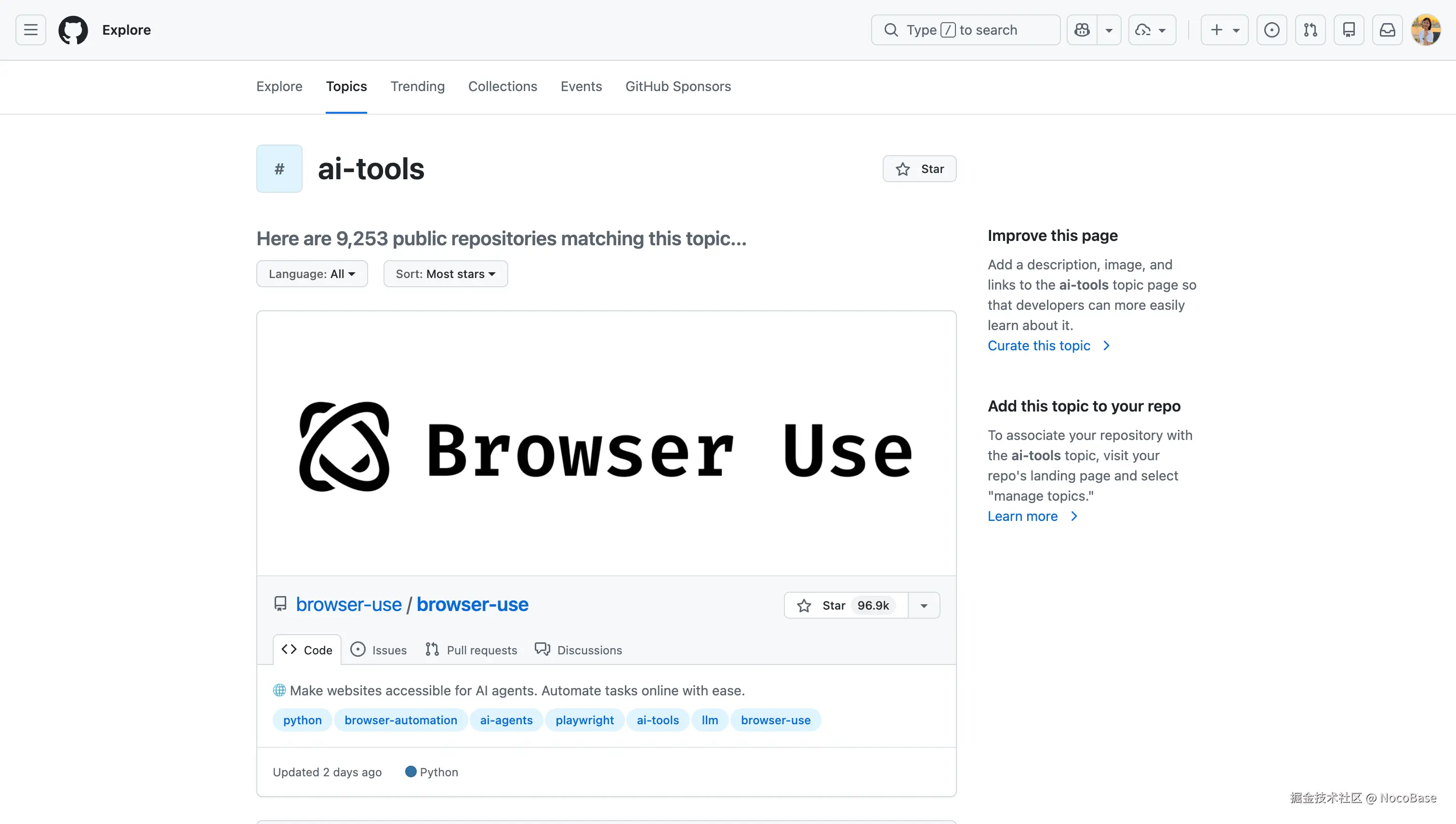Click the repo book icon beside browser-use

(280, 604)
